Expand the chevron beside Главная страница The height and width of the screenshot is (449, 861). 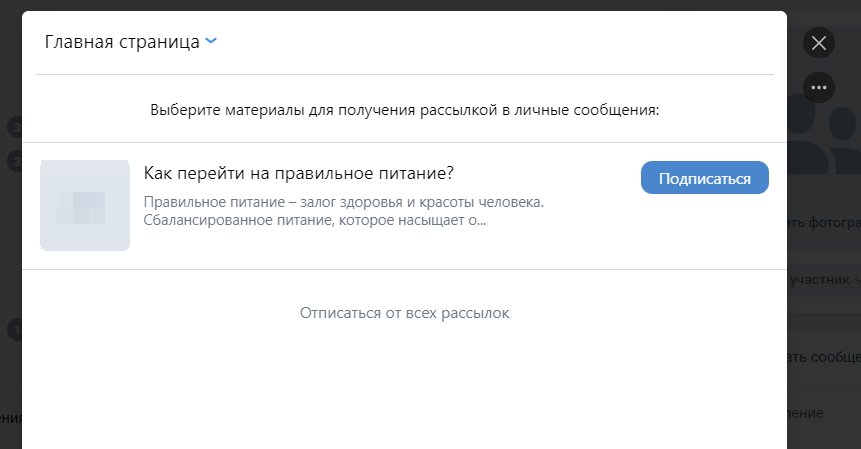tap(211, 42)
